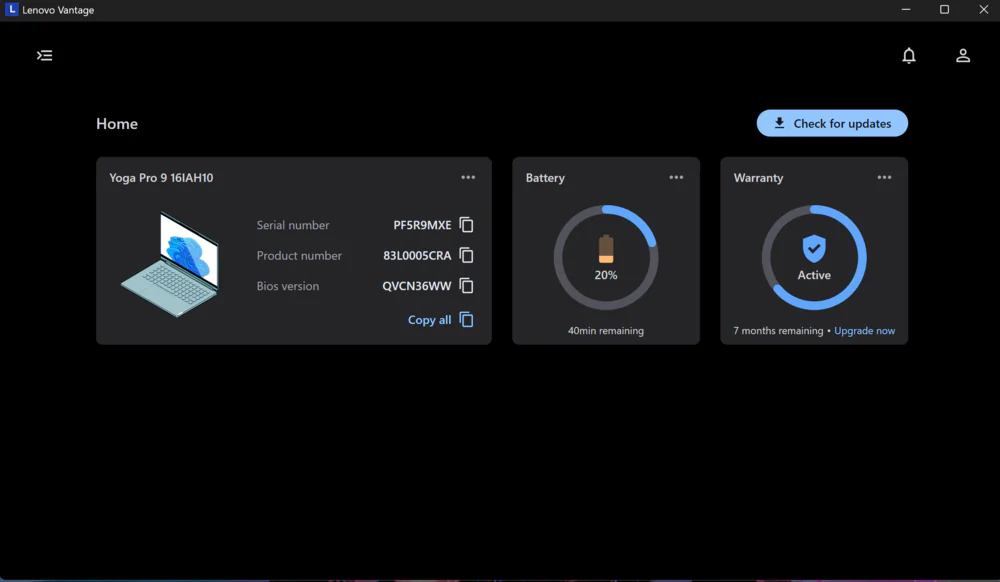
Task: Expand the sidebar navigation menu
Action: point(44,56)
